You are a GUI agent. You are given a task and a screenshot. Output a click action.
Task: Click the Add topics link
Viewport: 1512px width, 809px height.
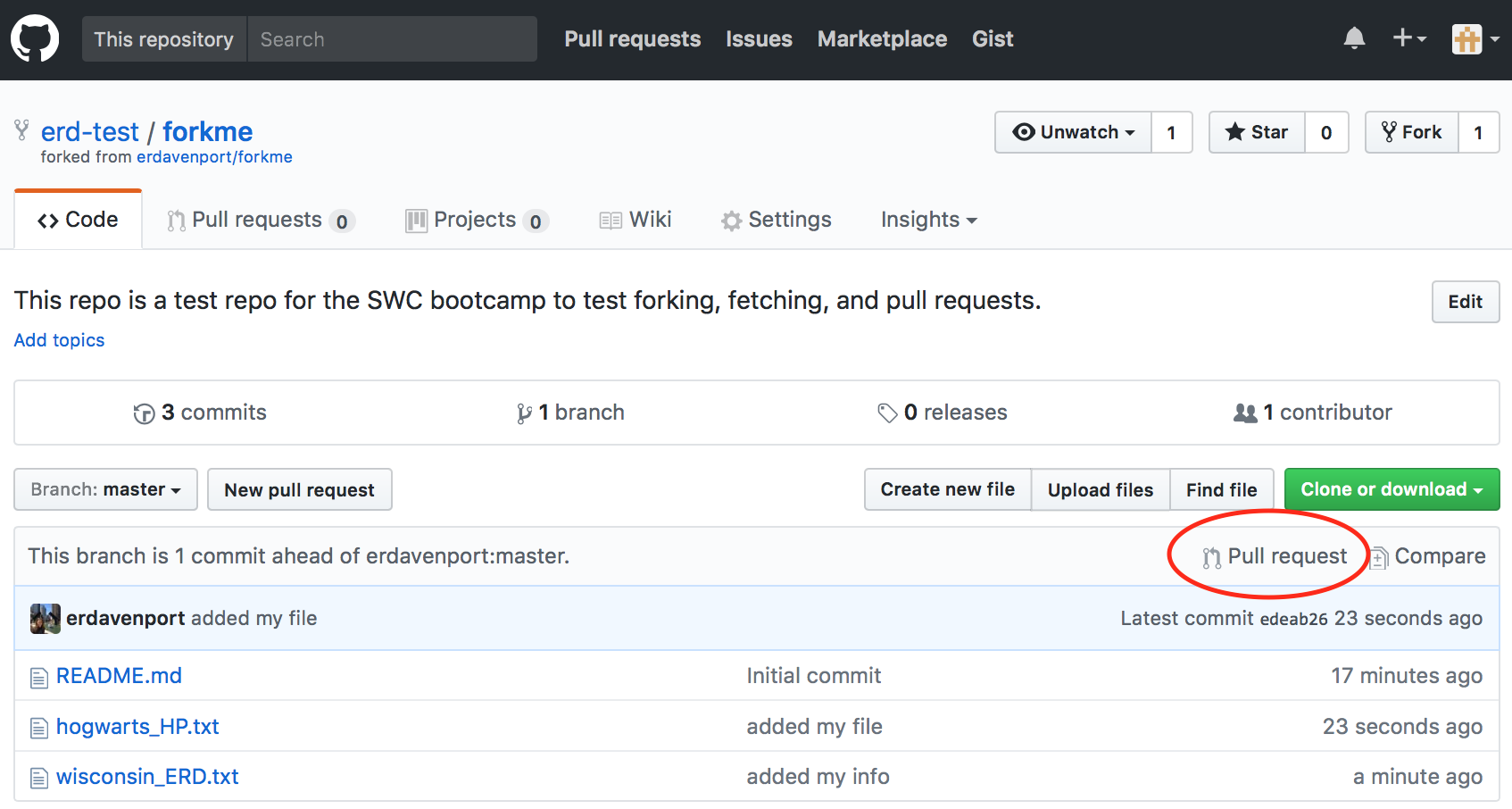click(x=60, y=340)
